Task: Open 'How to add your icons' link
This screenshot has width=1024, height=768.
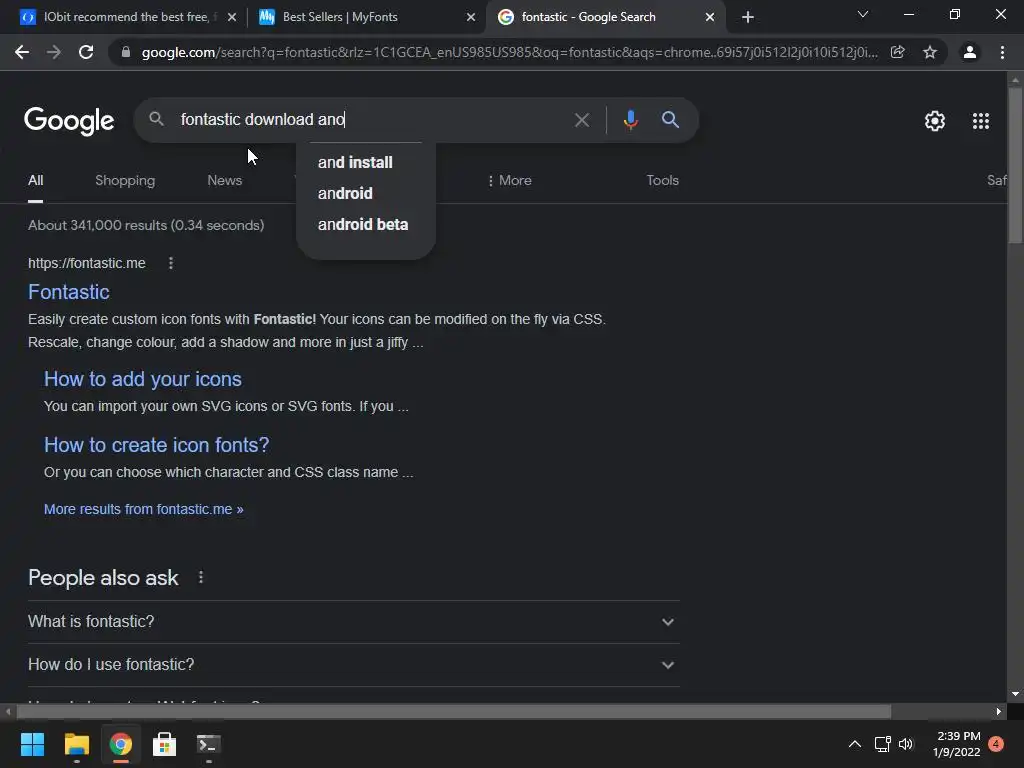Action: [142, 379]
